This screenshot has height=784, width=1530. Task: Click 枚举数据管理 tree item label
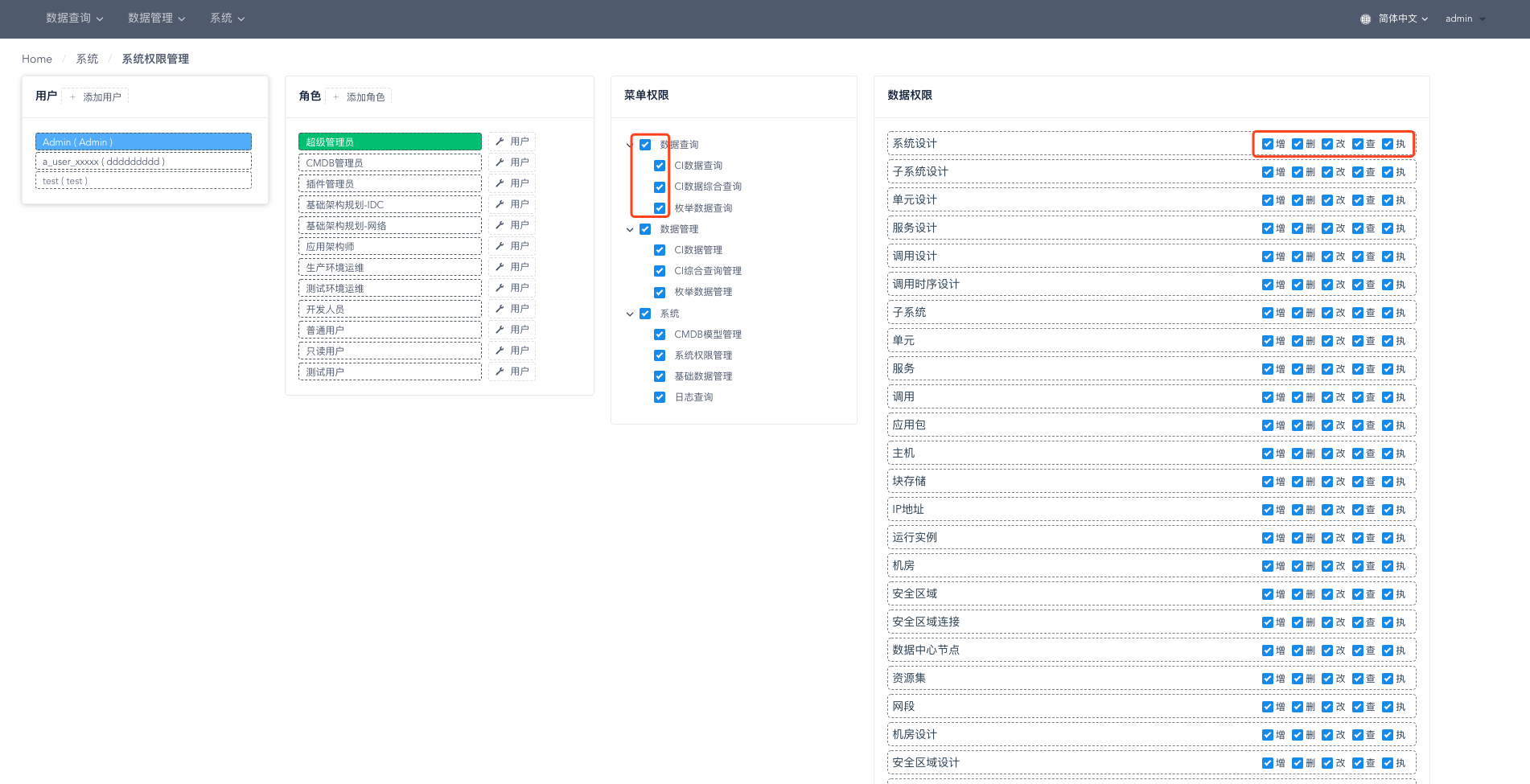click(x=703, y=292)
